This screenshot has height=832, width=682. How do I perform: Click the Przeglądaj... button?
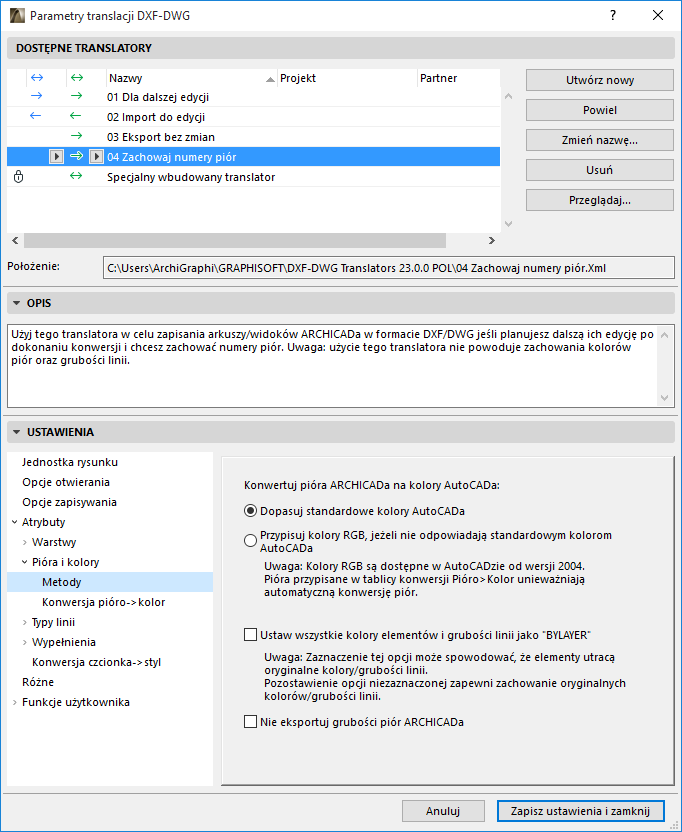pyautogui.click(x=600, y=200)
